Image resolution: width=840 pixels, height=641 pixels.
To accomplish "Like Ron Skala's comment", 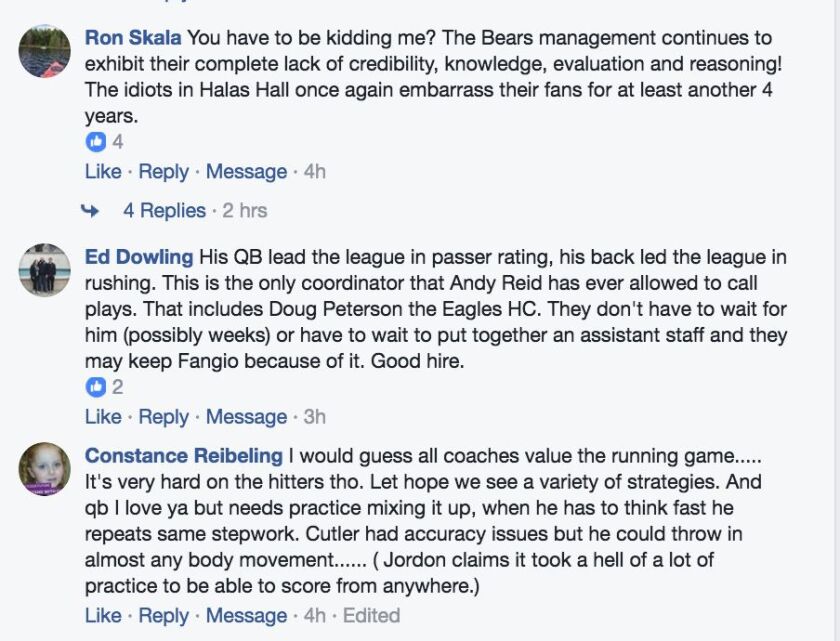I will coord(103,172).
